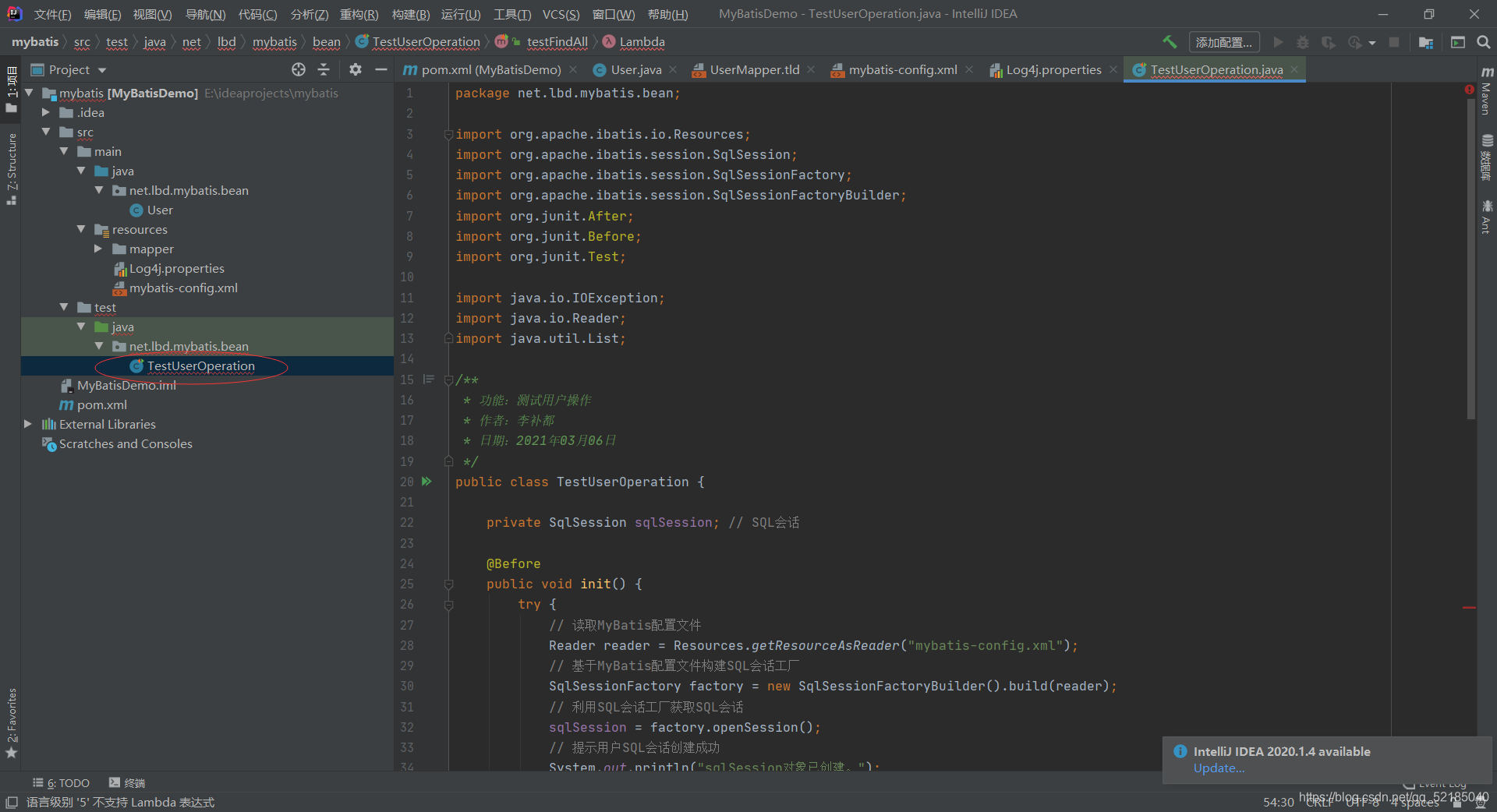Click the testFindAll breadcrumb
Image resolution: width=1497 pixels, height=812 pixels.
pyautogui.click(x=557, y=42)
